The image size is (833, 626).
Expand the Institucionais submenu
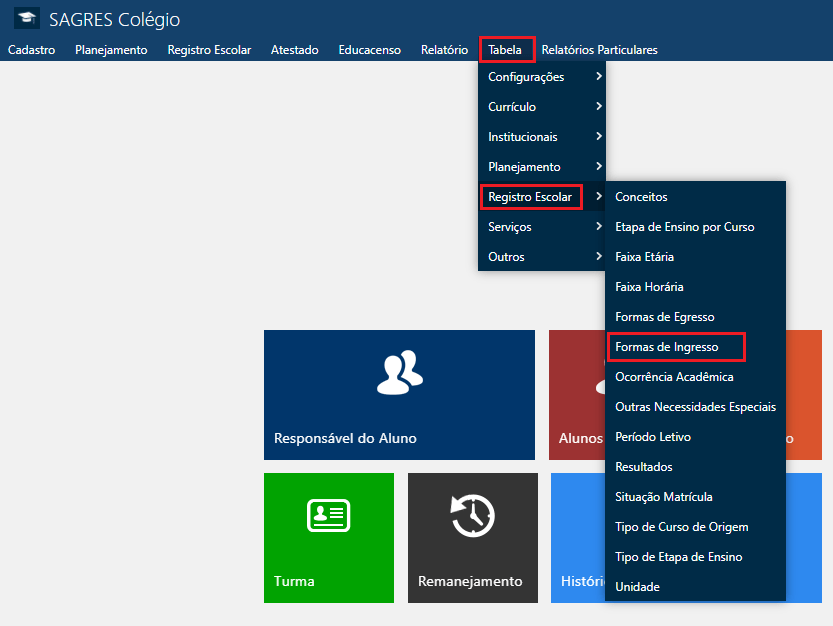[541, 137]
